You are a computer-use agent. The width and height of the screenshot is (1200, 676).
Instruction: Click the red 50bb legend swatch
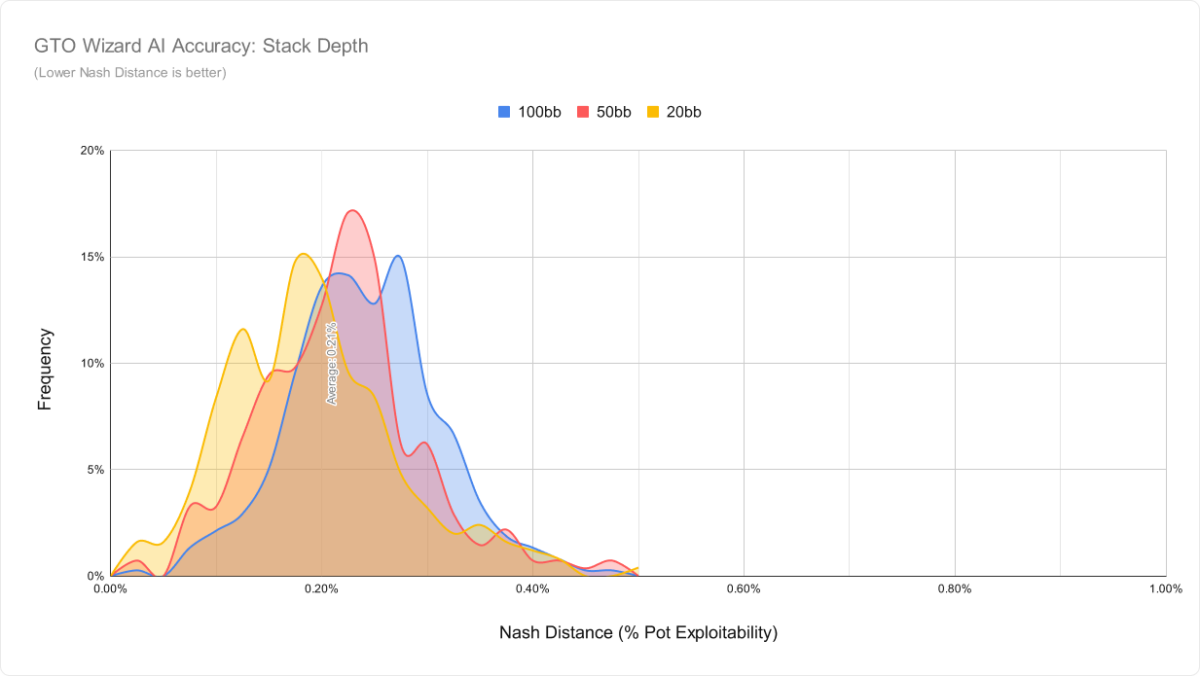click(583, 112)
